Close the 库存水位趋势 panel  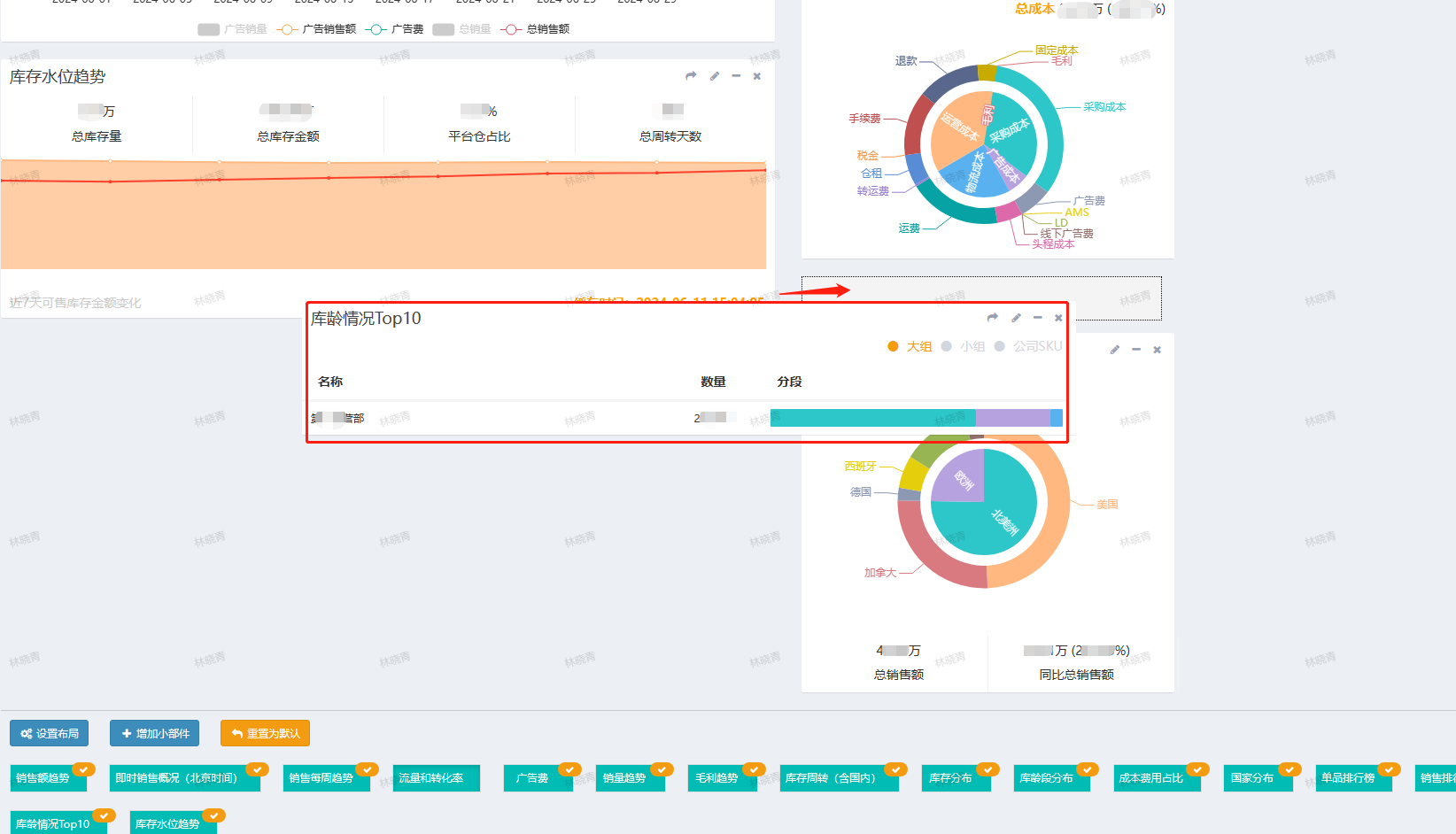(757, 76)
